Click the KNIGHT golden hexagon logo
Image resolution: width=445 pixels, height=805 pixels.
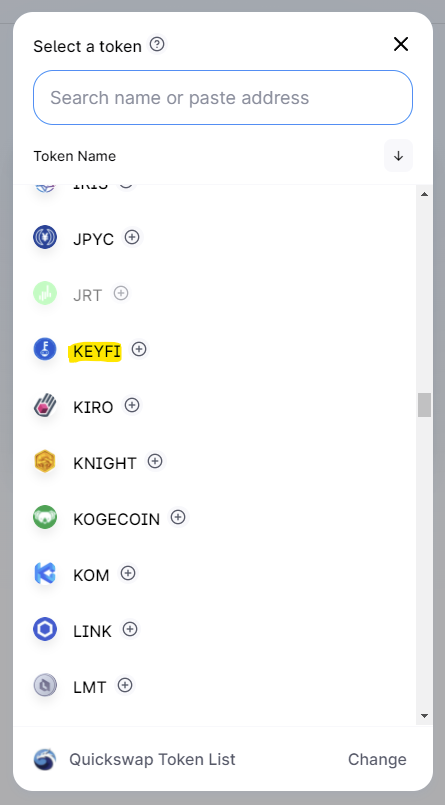click(45, 462)
